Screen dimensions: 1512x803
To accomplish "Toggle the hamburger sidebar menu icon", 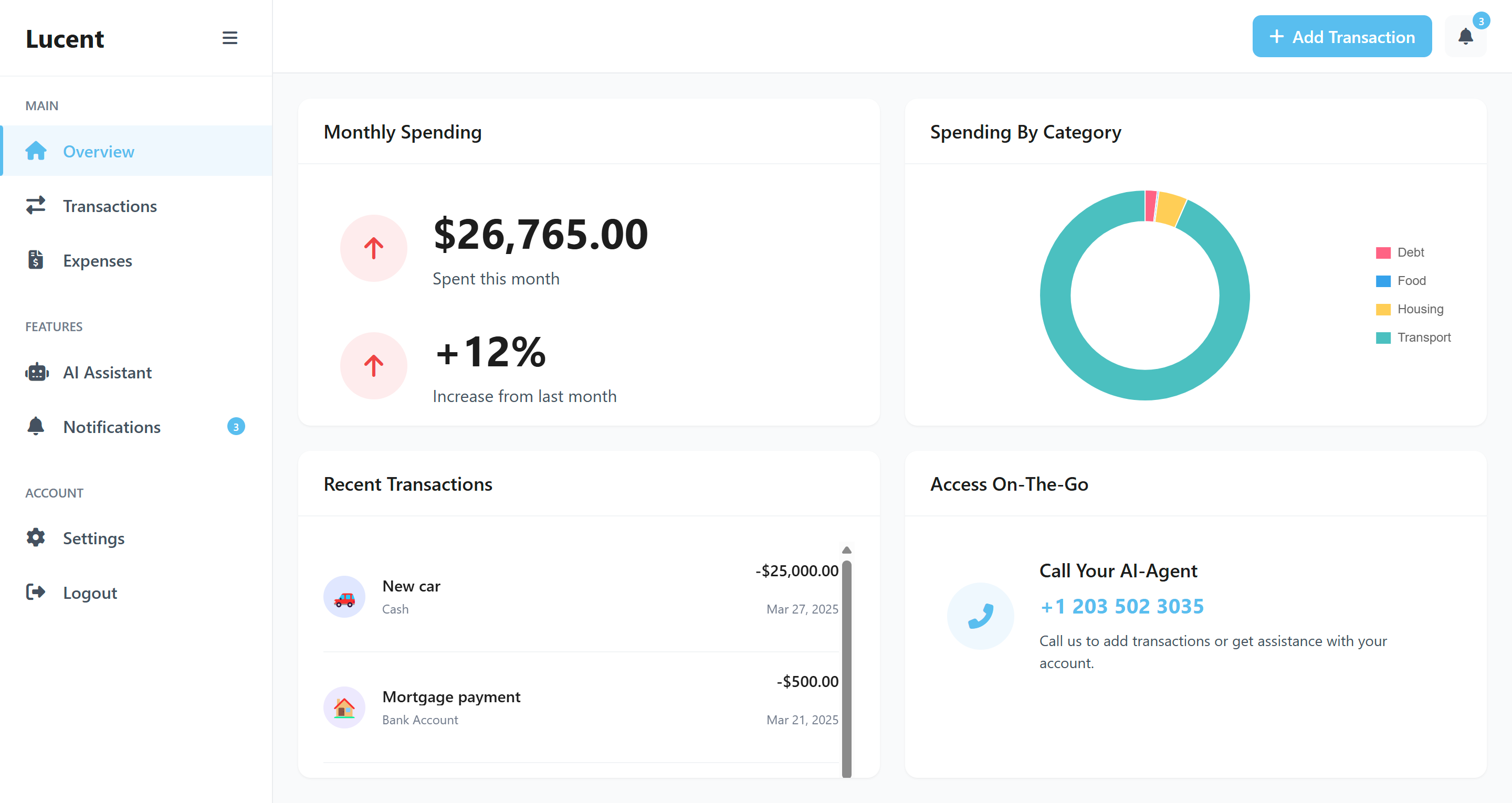I will (229, 38).
